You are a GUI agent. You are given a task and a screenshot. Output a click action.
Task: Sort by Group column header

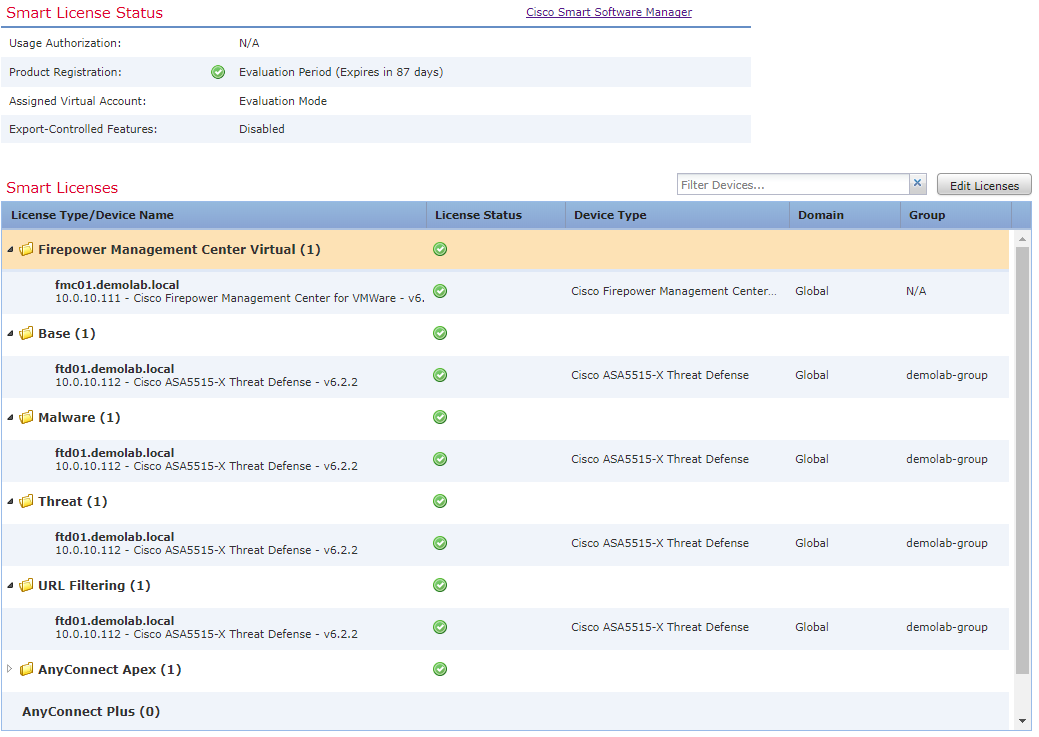coord(956,215)
